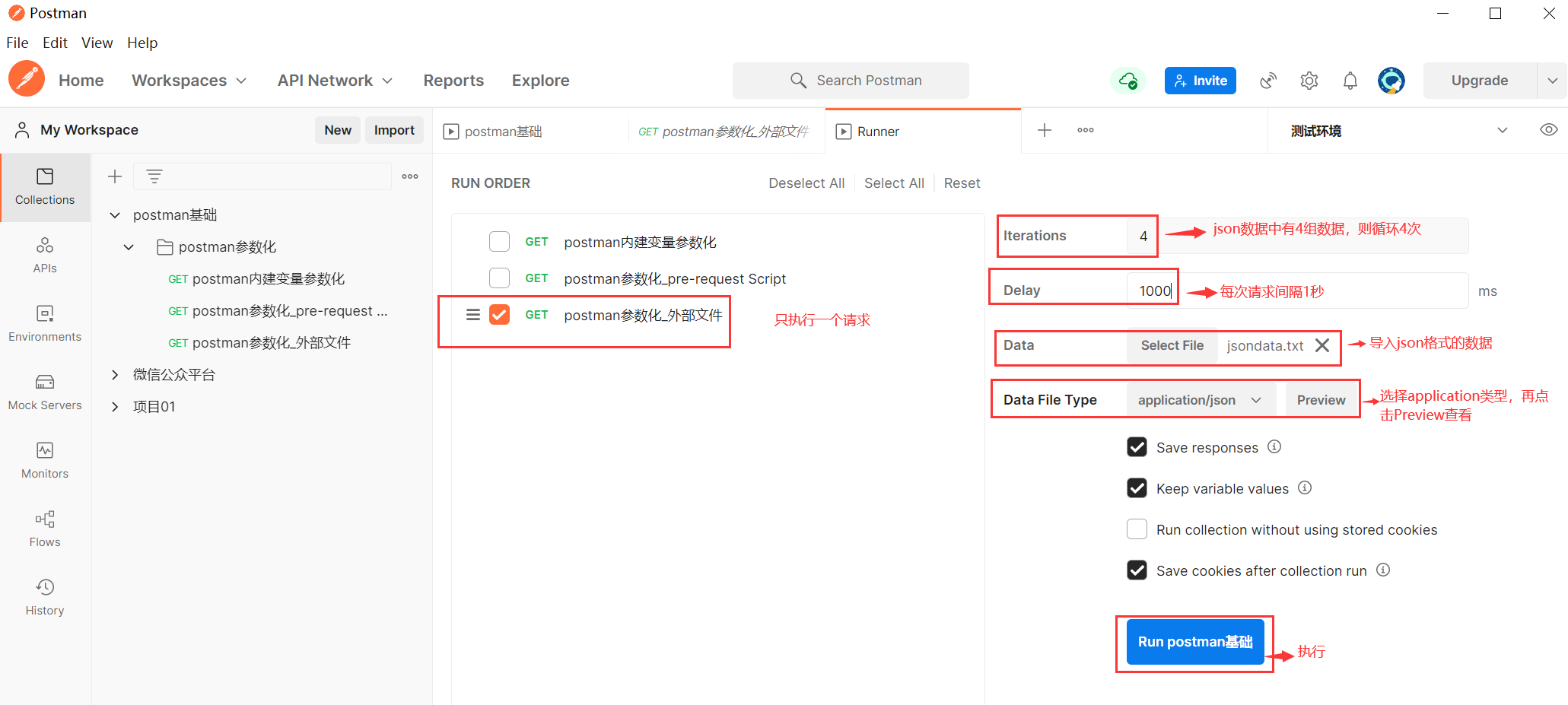This screenshot has width=1568, height=705.
Task: Expand the 微信公众平台 collection
Action: point(115,375)
